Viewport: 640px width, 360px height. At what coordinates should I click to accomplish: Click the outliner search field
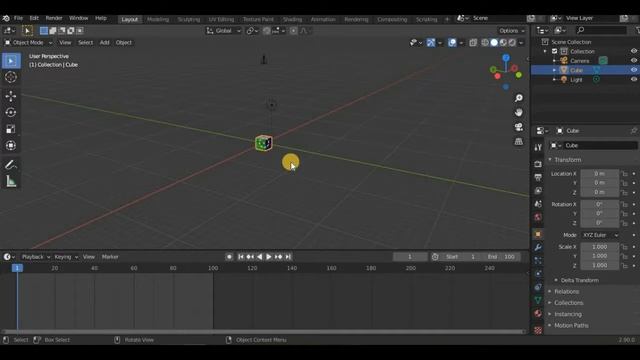(x=602, y=30)
